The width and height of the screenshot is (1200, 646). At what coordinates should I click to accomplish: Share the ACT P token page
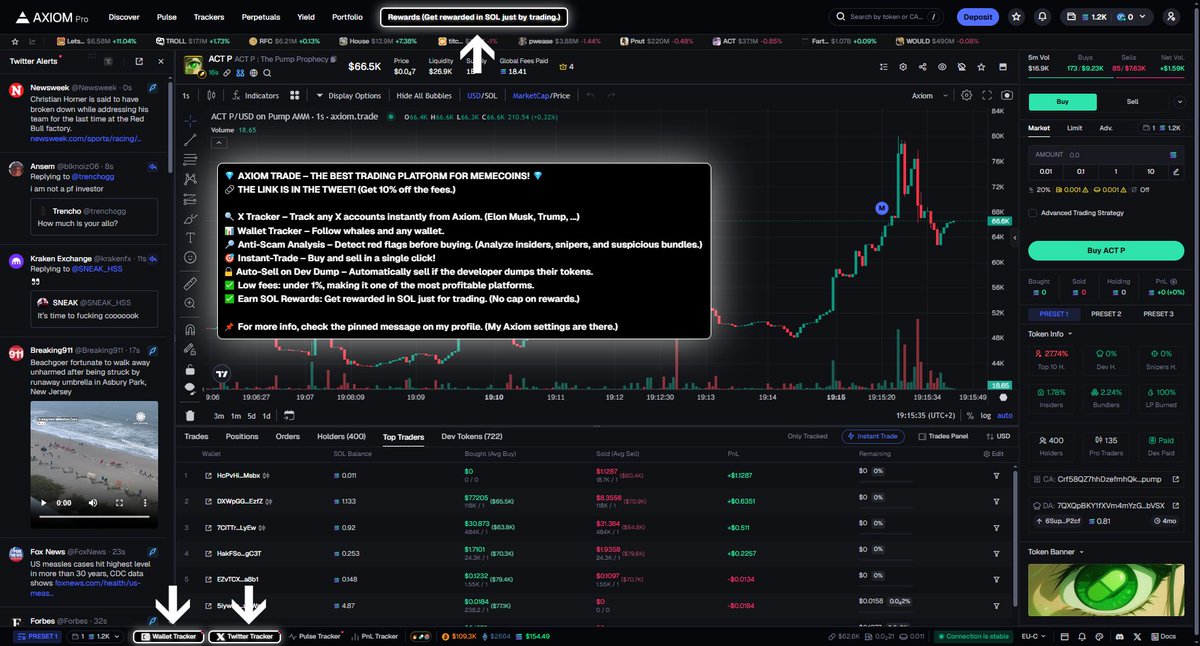921,67
